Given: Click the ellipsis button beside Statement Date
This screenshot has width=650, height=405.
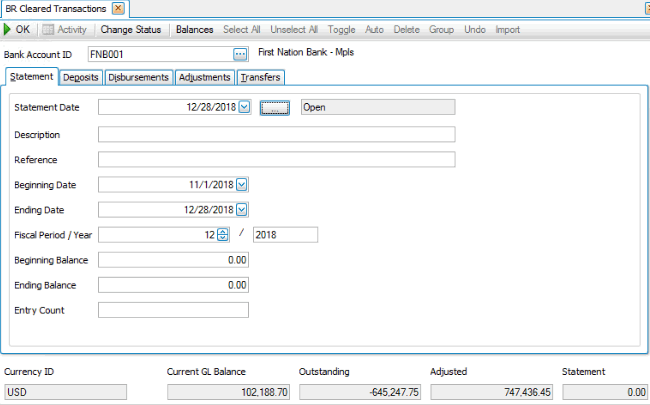Looking at the screenshot, I should (275, 107).
